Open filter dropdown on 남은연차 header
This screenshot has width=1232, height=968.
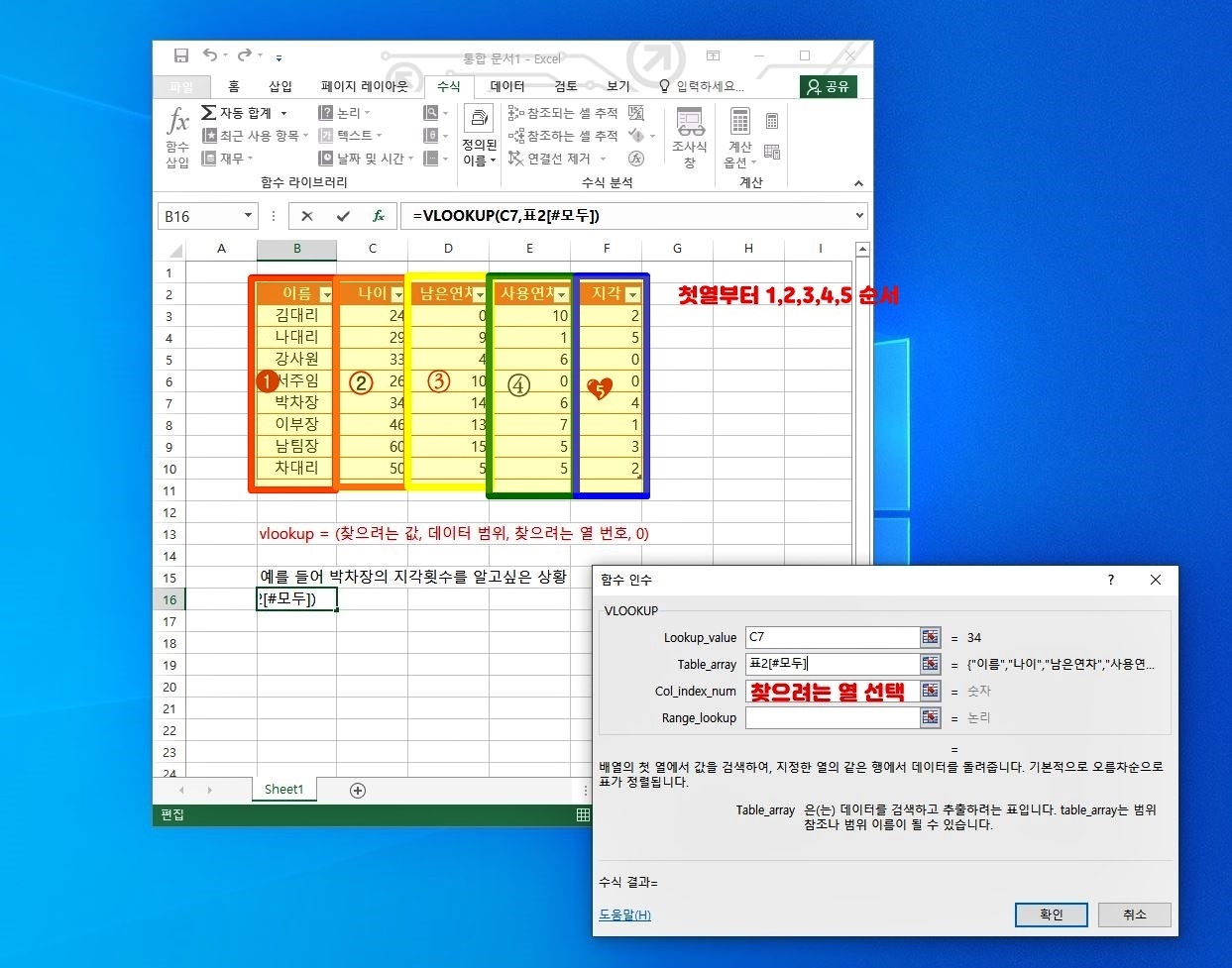coord(480,294)
